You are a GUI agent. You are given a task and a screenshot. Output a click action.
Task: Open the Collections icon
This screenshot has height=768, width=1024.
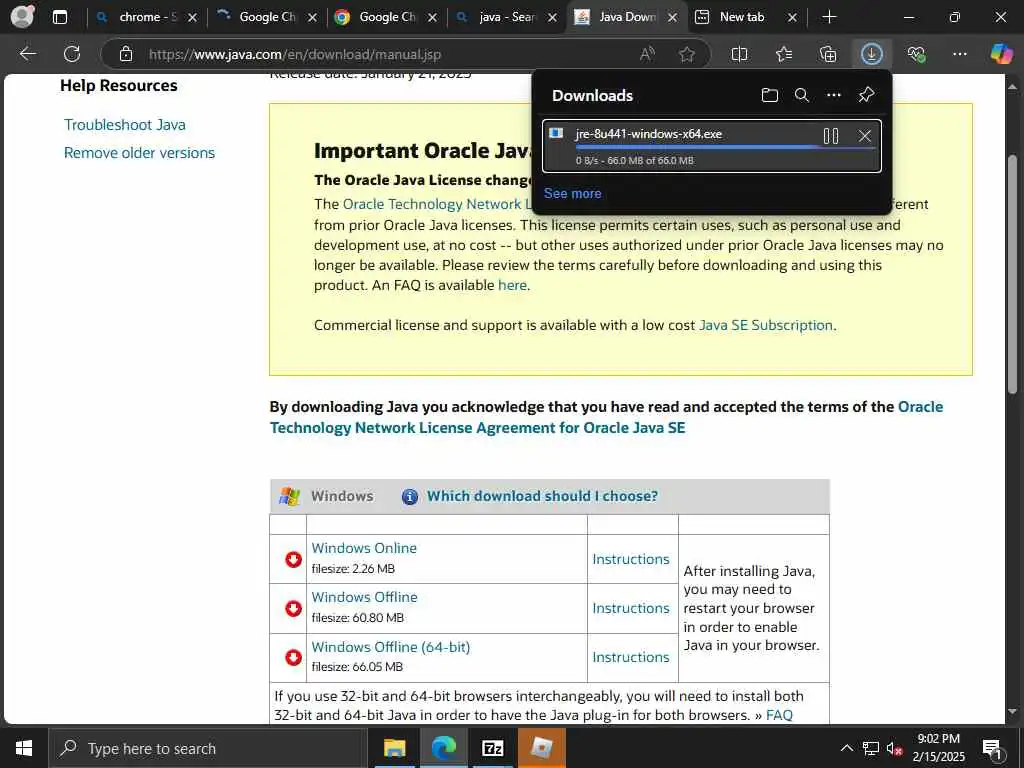tap(827, 54)
